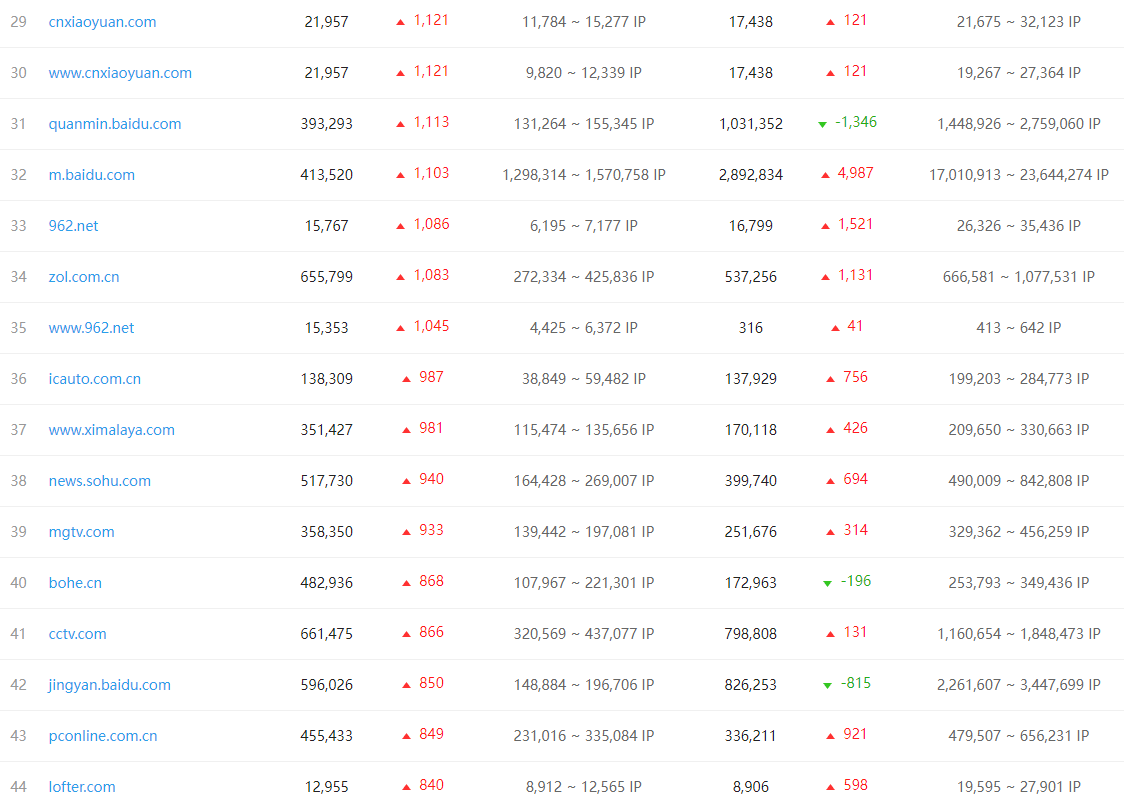Click red up arrow beside 4,987

tap(825, 175)
